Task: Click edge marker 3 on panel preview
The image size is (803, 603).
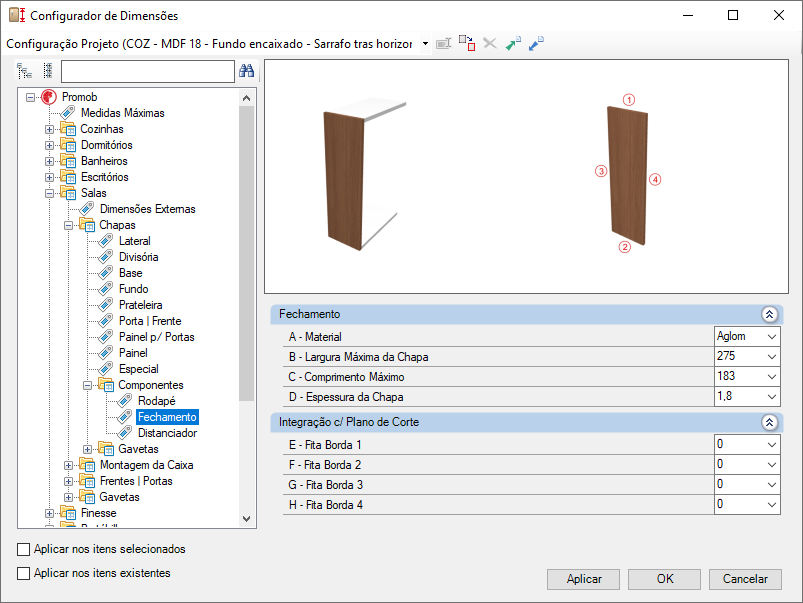Action: point(601,171)
